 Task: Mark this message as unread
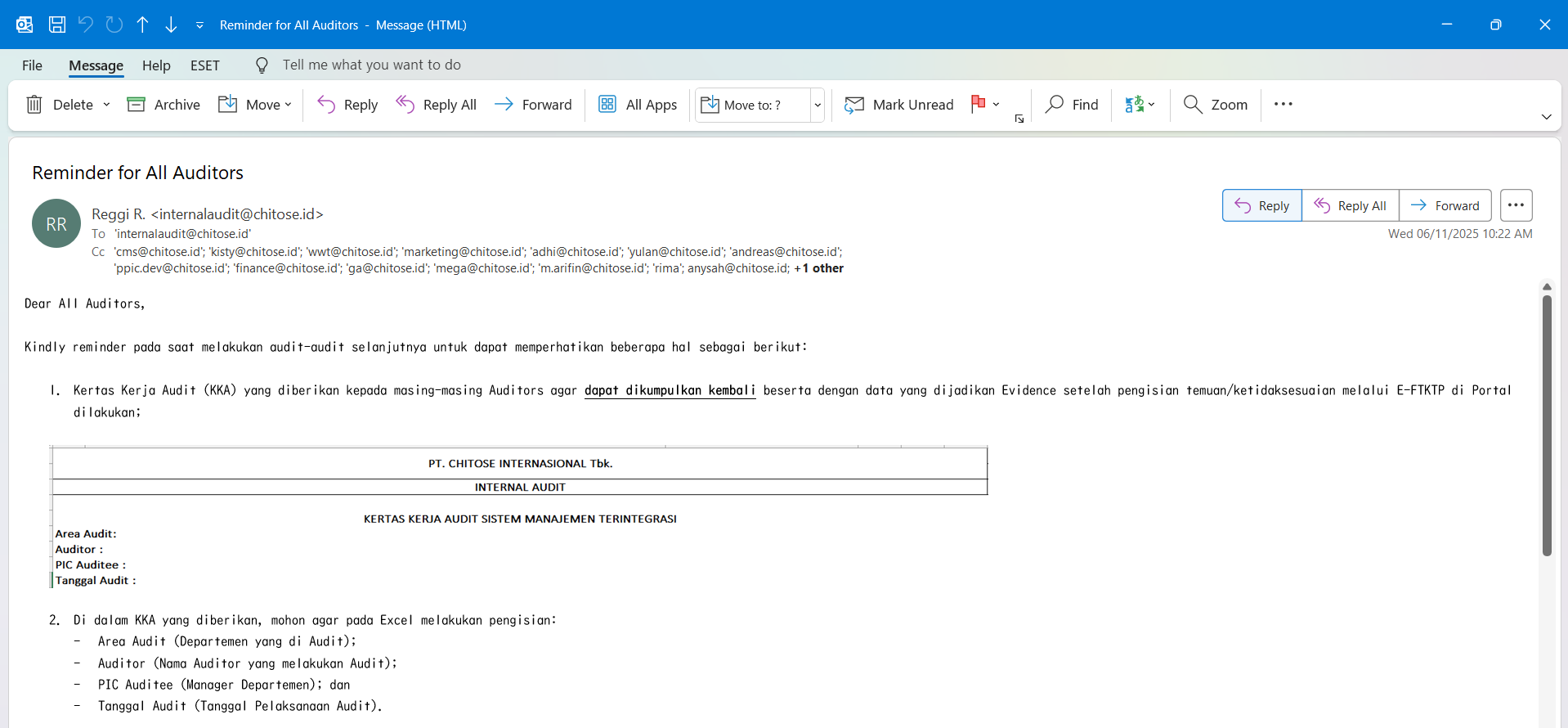(x=899, y=105)
